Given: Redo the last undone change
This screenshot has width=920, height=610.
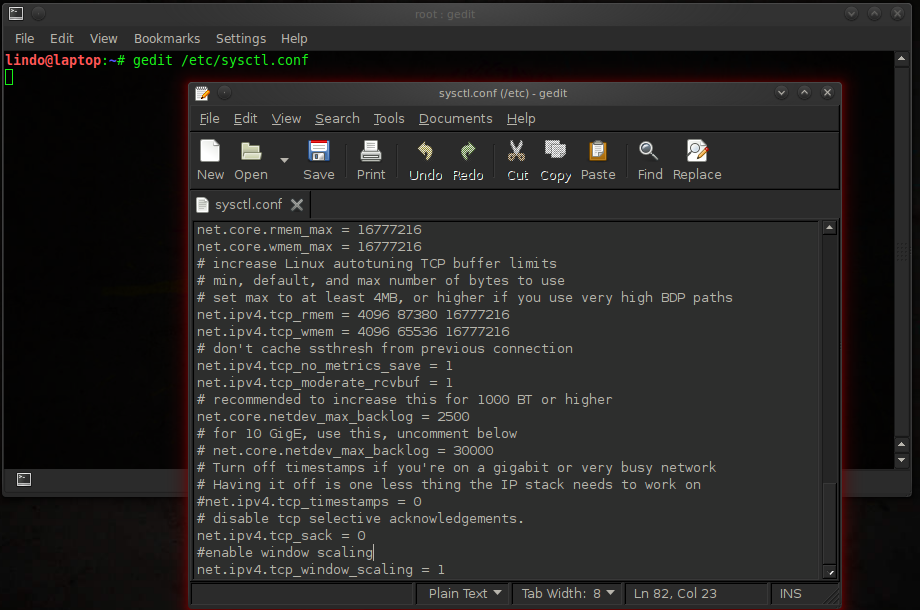Looking at the screenshot, I should [467, 160].
